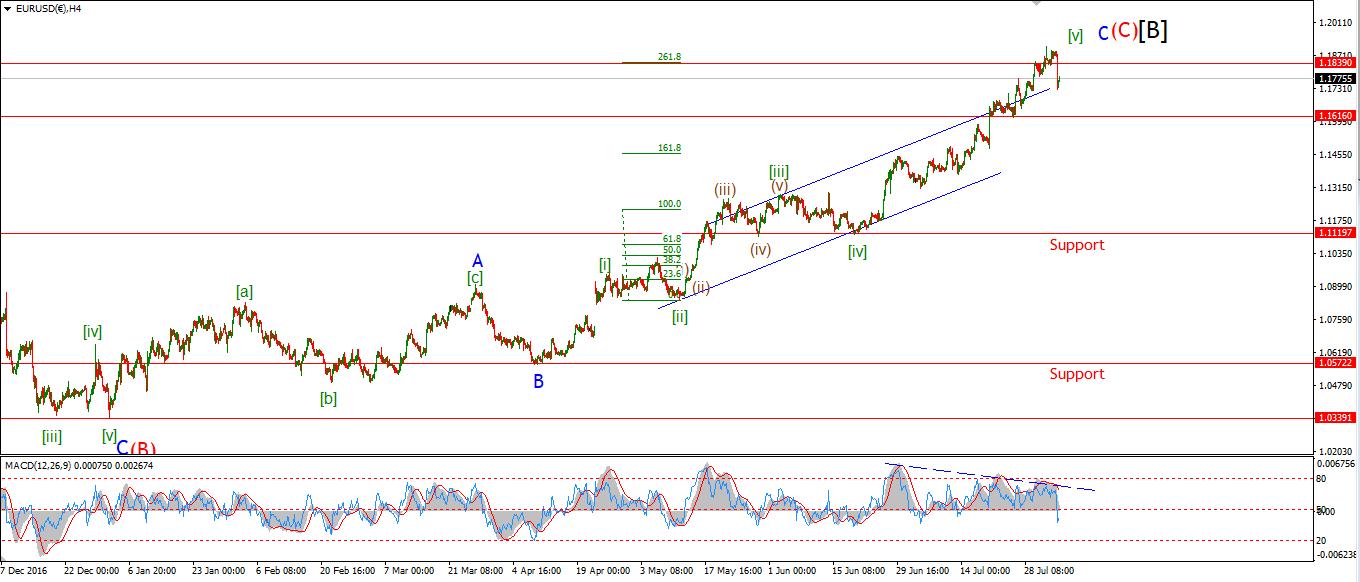Click the green [b] wave label
This screenshot has height=582, width=1360.
328,399
